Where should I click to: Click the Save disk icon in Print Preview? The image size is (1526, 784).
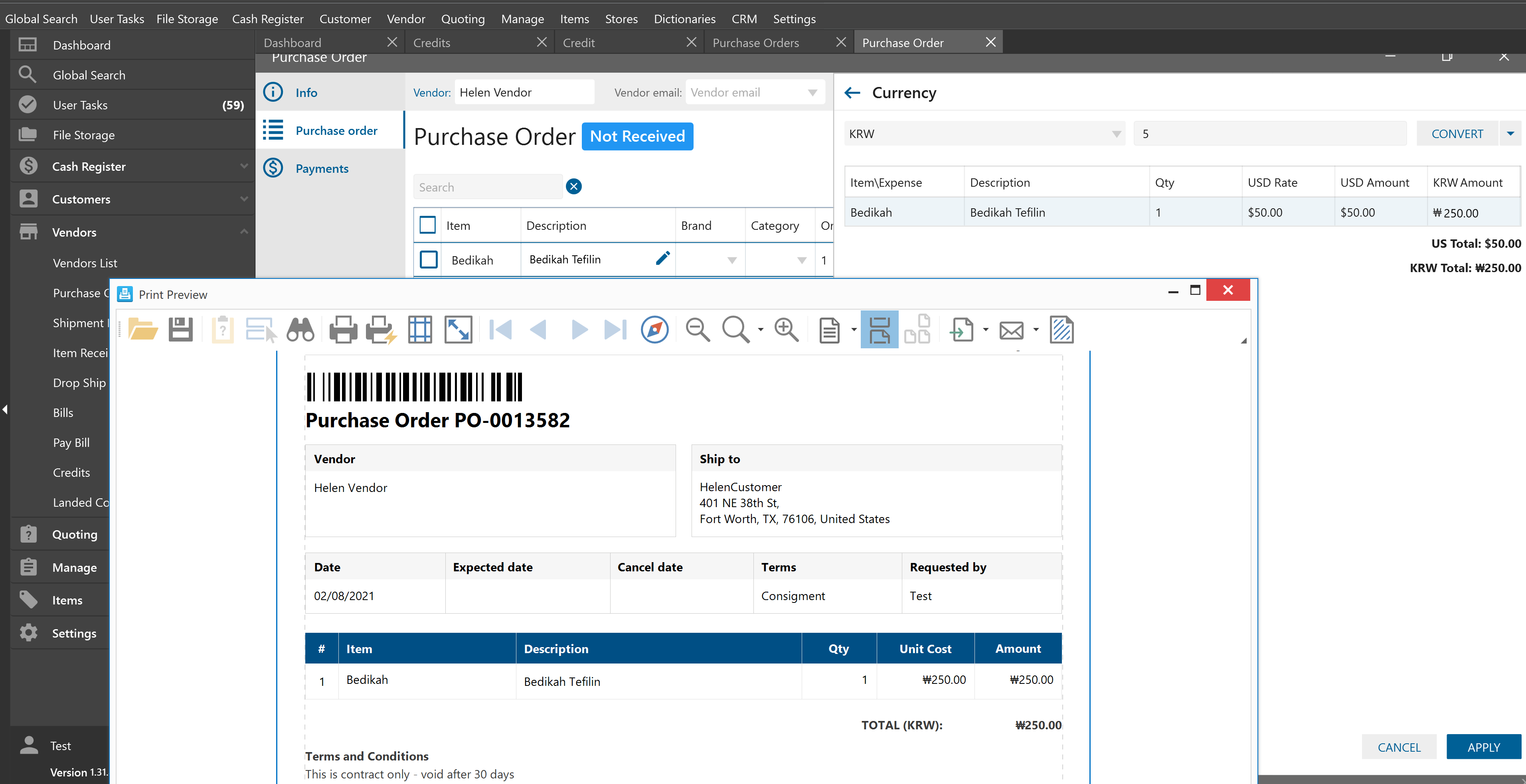click(x=180, y=330)
